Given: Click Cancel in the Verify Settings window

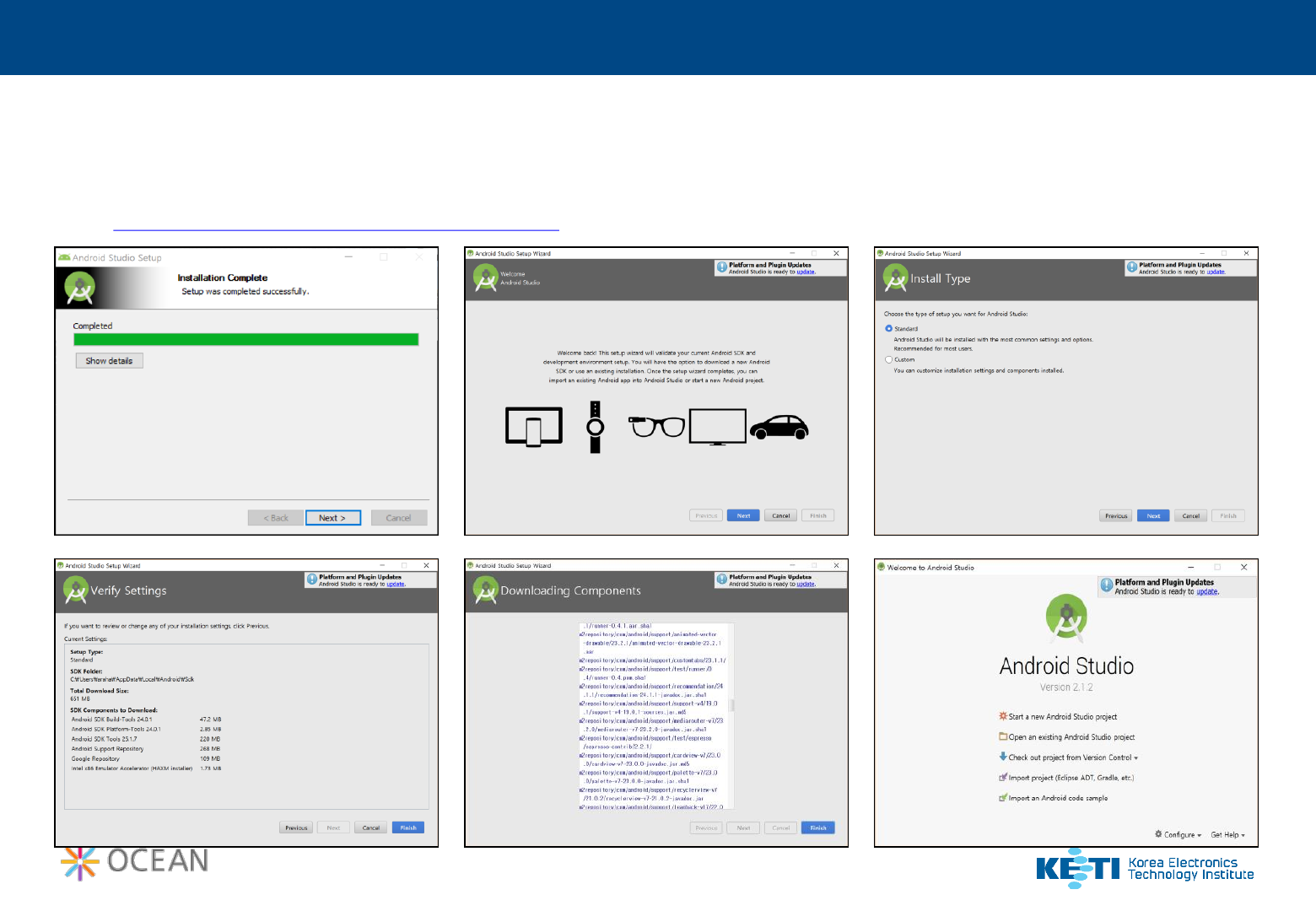Looking at the screenshot, I should [x=371, y=827].
